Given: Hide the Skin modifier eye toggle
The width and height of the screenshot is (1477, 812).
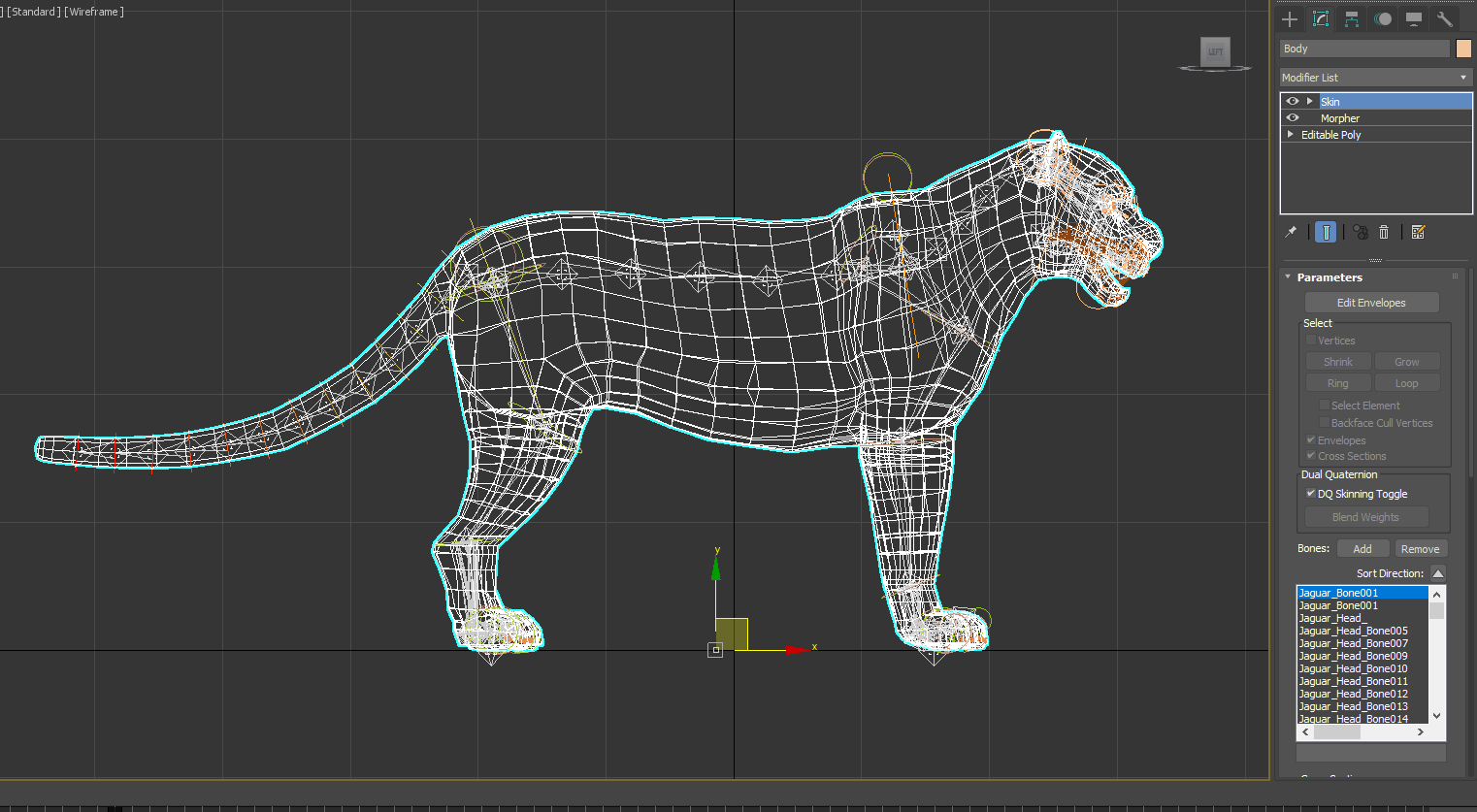Looking at the screenshot, I should [x=1292, y=101].
